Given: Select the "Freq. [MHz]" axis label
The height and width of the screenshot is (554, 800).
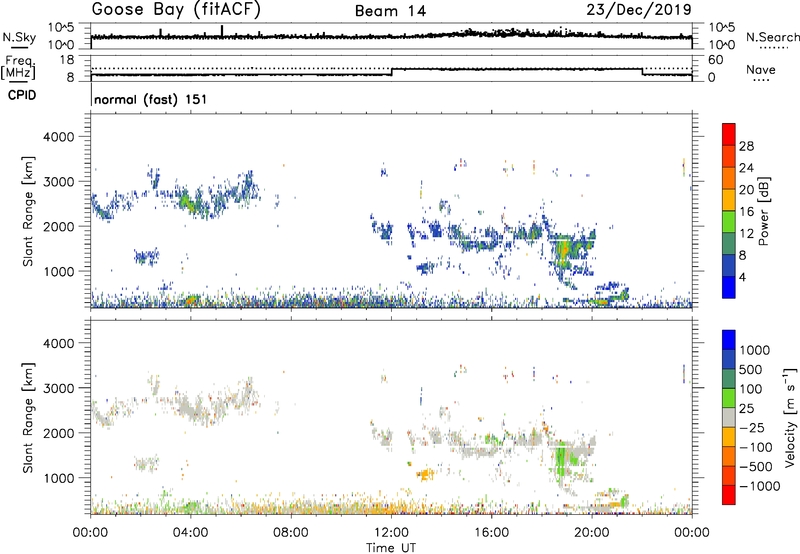Looking at the screenshot, I should (x=18, y=67).
